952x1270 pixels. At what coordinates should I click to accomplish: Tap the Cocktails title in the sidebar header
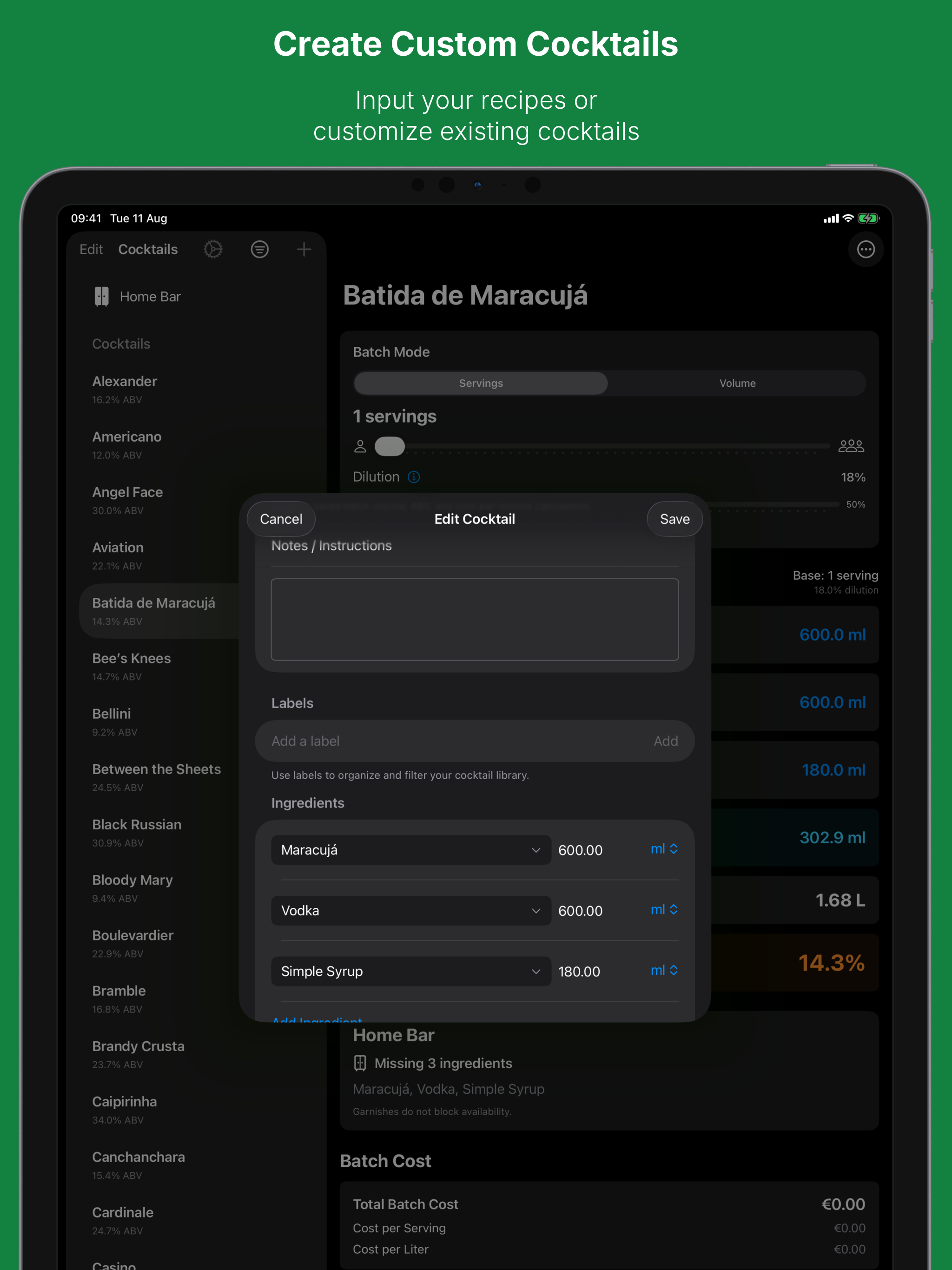coord(147,249)
